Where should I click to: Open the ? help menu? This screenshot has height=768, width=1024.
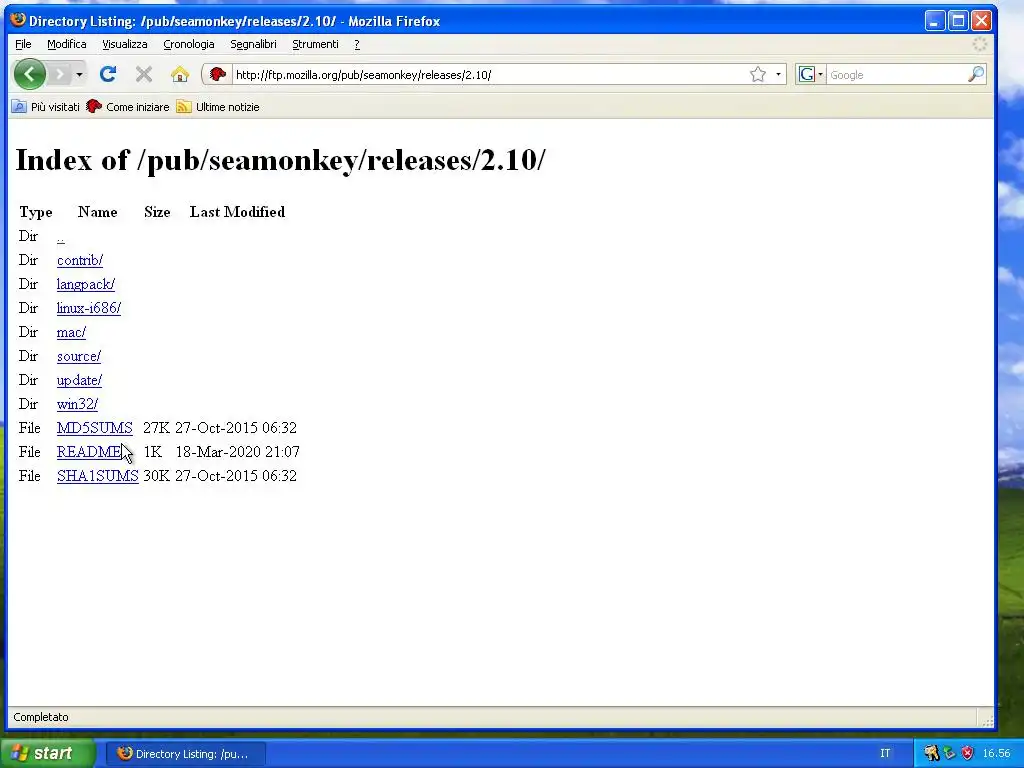pyautogui.click(x=357, y=44)
